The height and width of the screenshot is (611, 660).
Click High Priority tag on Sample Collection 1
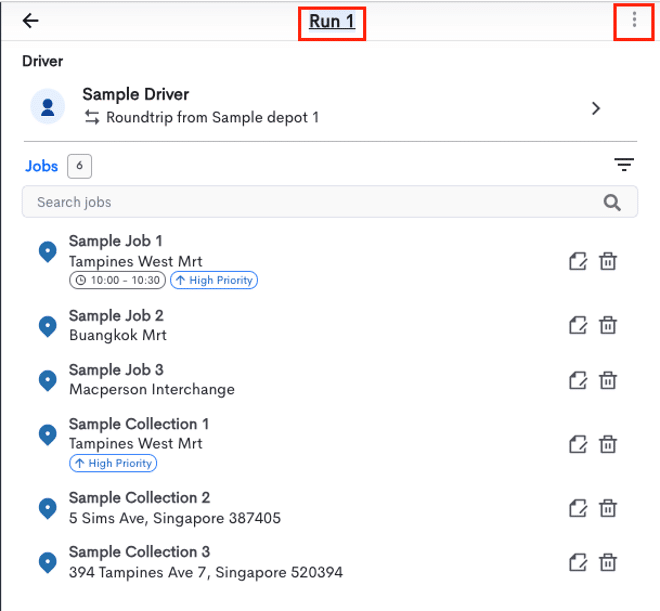point(113,463)
